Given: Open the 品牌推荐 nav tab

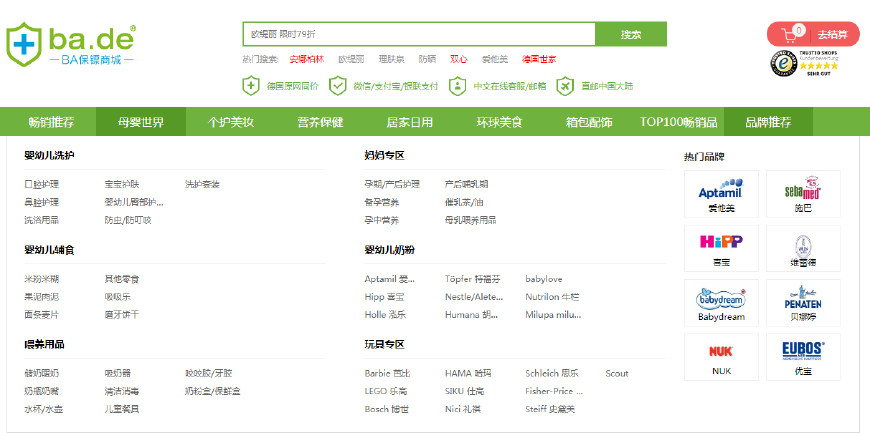Looking at the screenshot, I should [768, 122].
